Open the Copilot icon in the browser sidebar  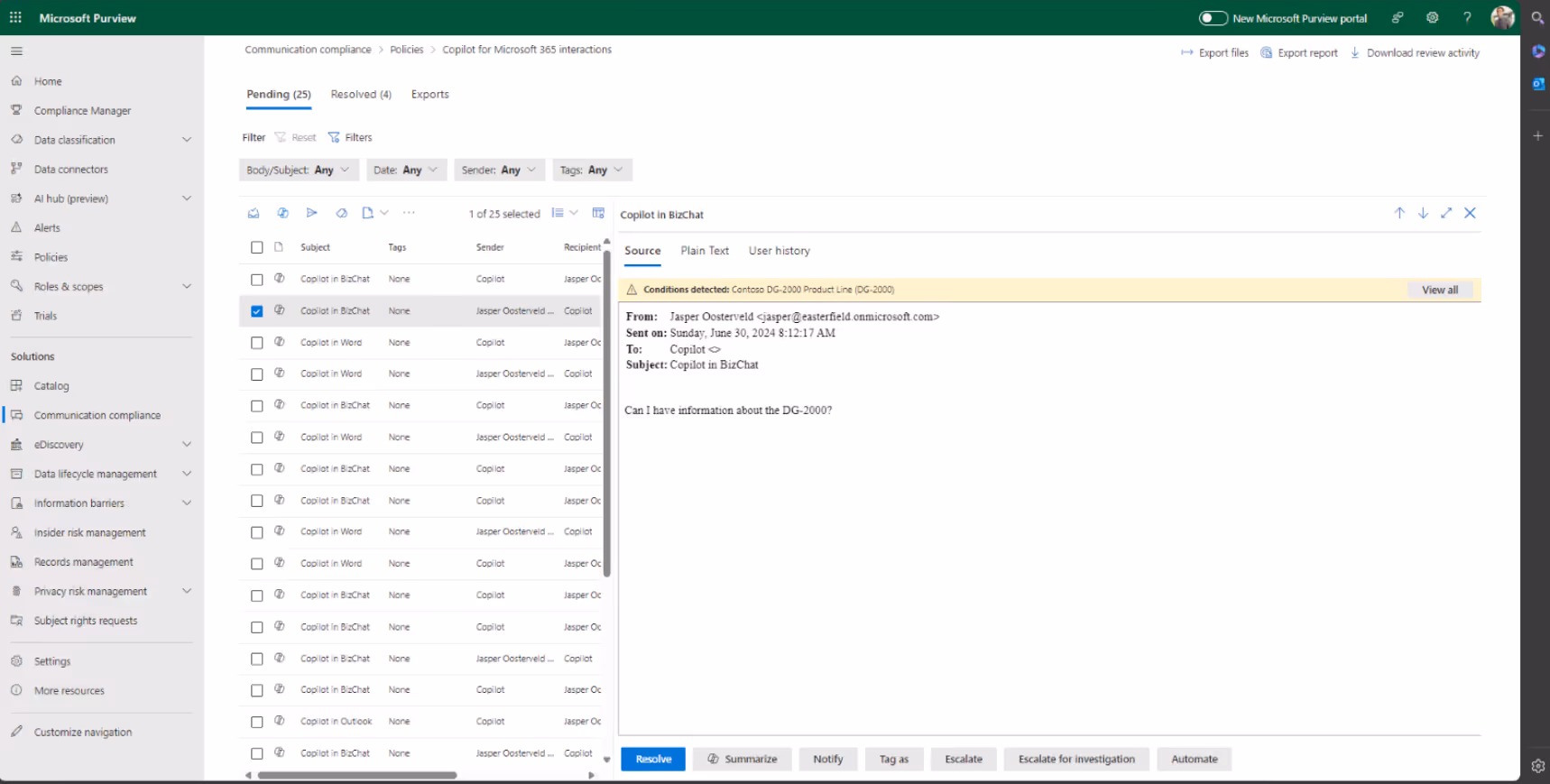click(1538, 51)
